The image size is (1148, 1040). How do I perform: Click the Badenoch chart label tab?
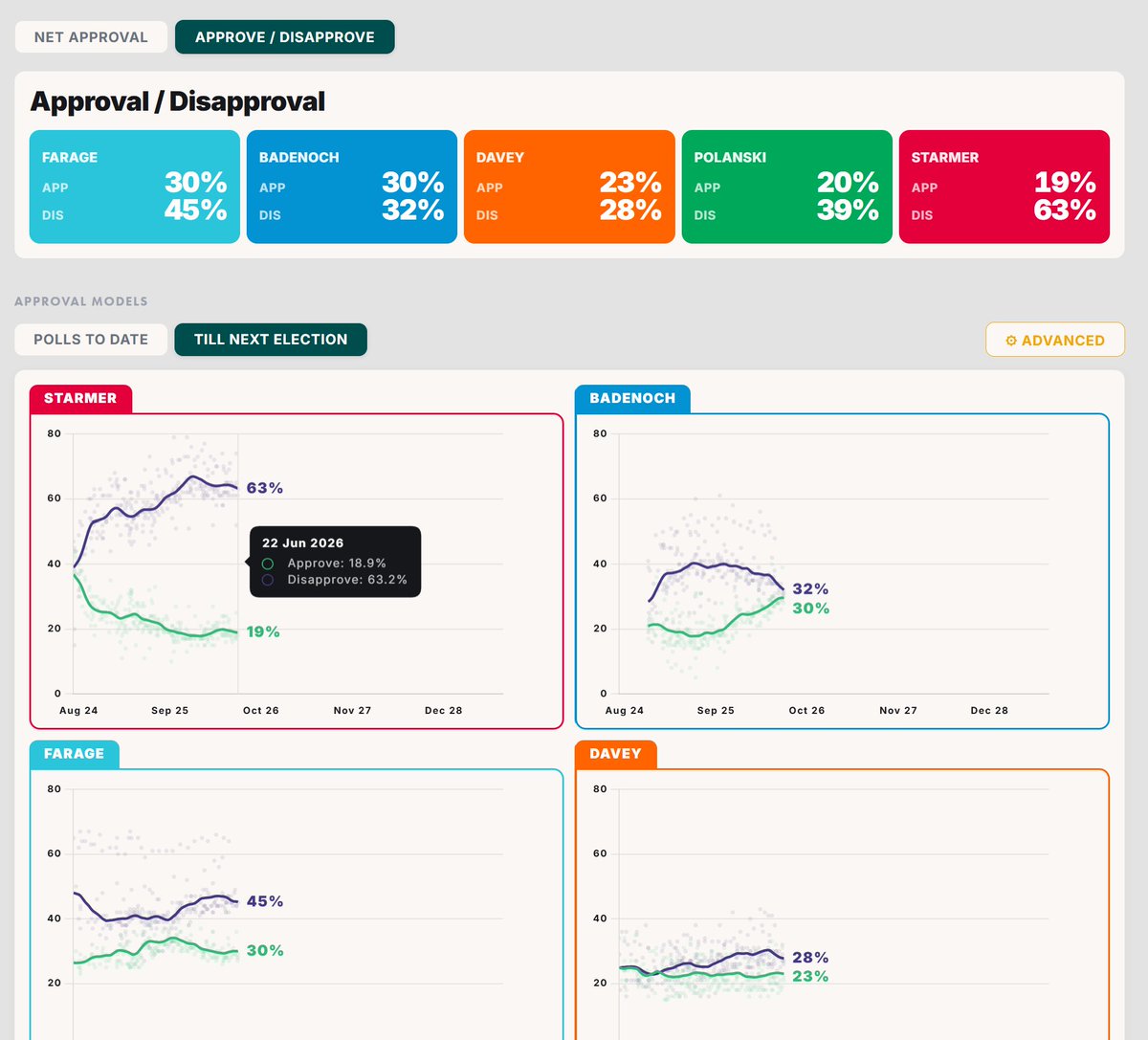632,398
